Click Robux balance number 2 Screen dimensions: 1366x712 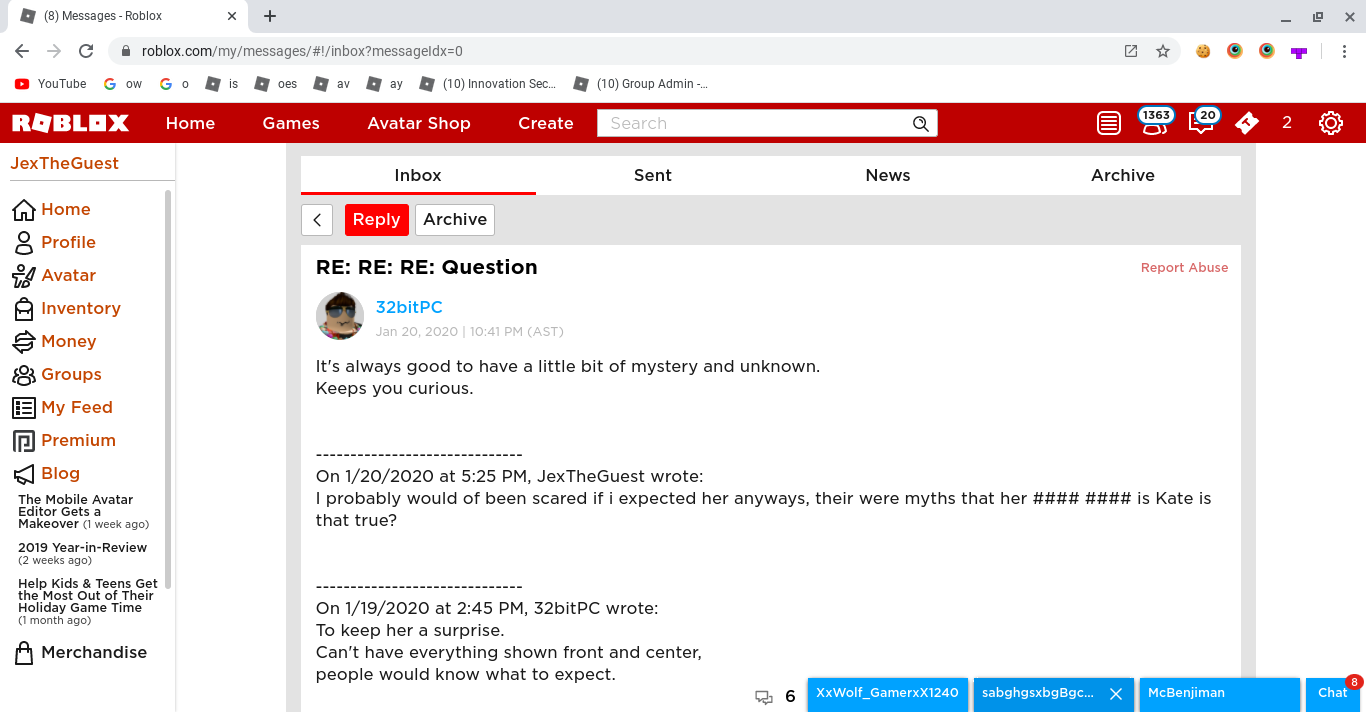1287,123
